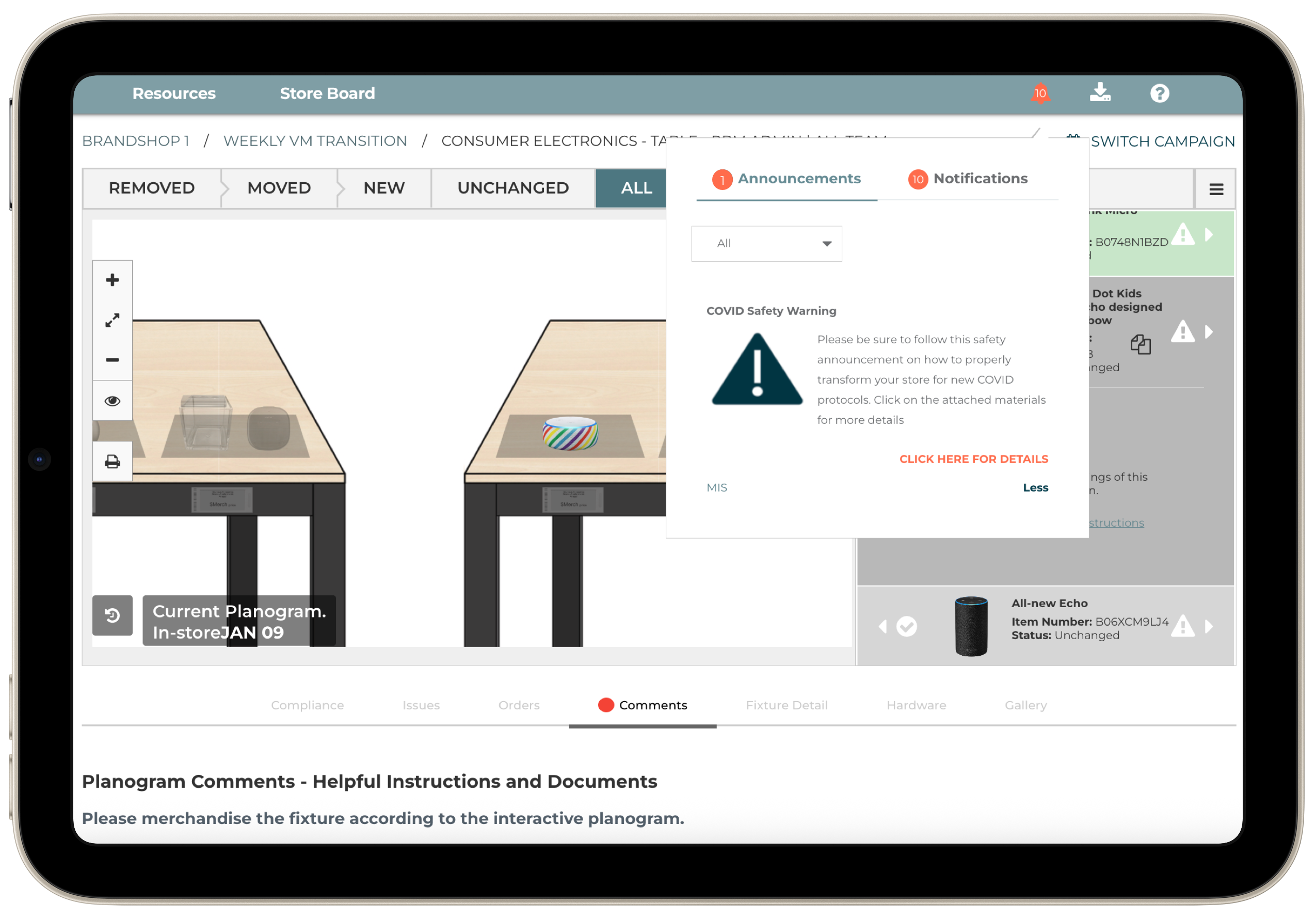The width and height of the screenshot is (1316, 919).
Task: Click left arrow on All-new Echo row
Action: click(x=882, y=626)
